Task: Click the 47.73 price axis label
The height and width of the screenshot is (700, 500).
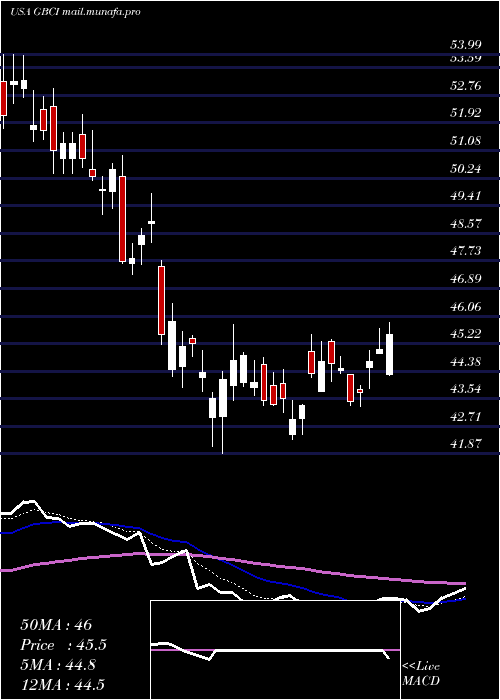Action: 466,251
